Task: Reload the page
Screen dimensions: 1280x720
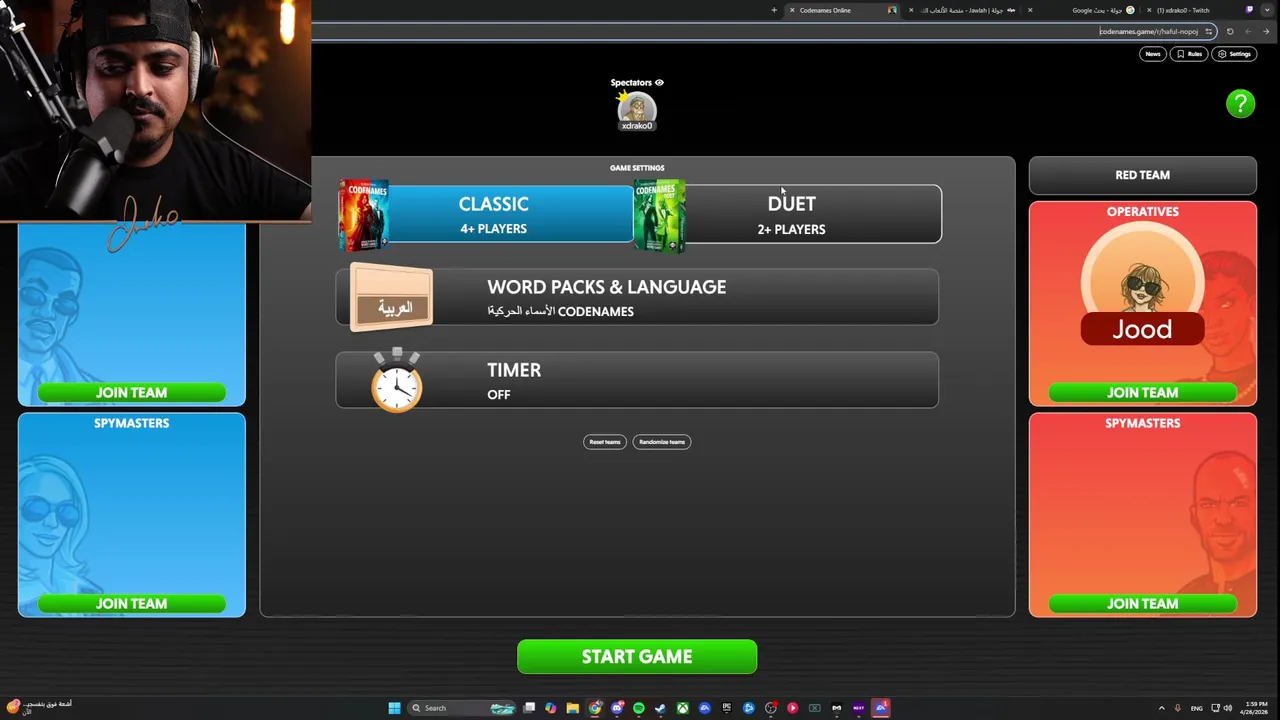Action: [1230, 31]
